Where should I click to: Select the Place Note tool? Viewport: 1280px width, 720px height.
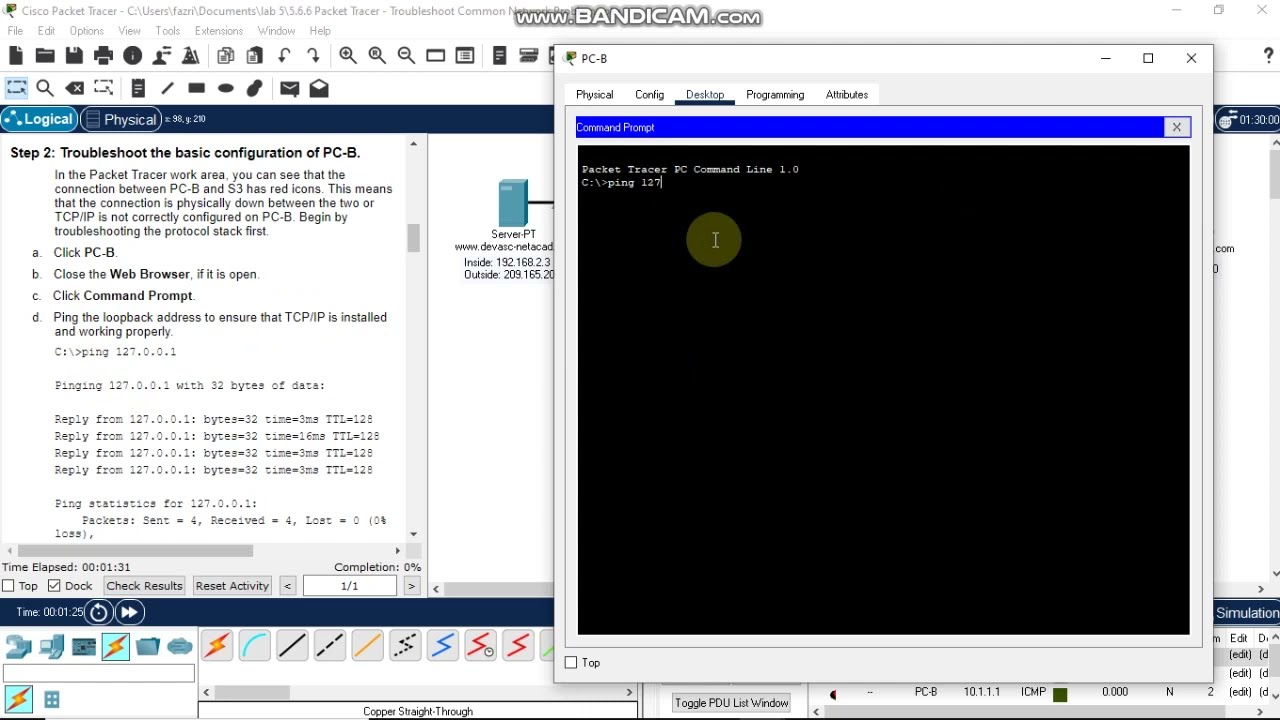[138, 88]
